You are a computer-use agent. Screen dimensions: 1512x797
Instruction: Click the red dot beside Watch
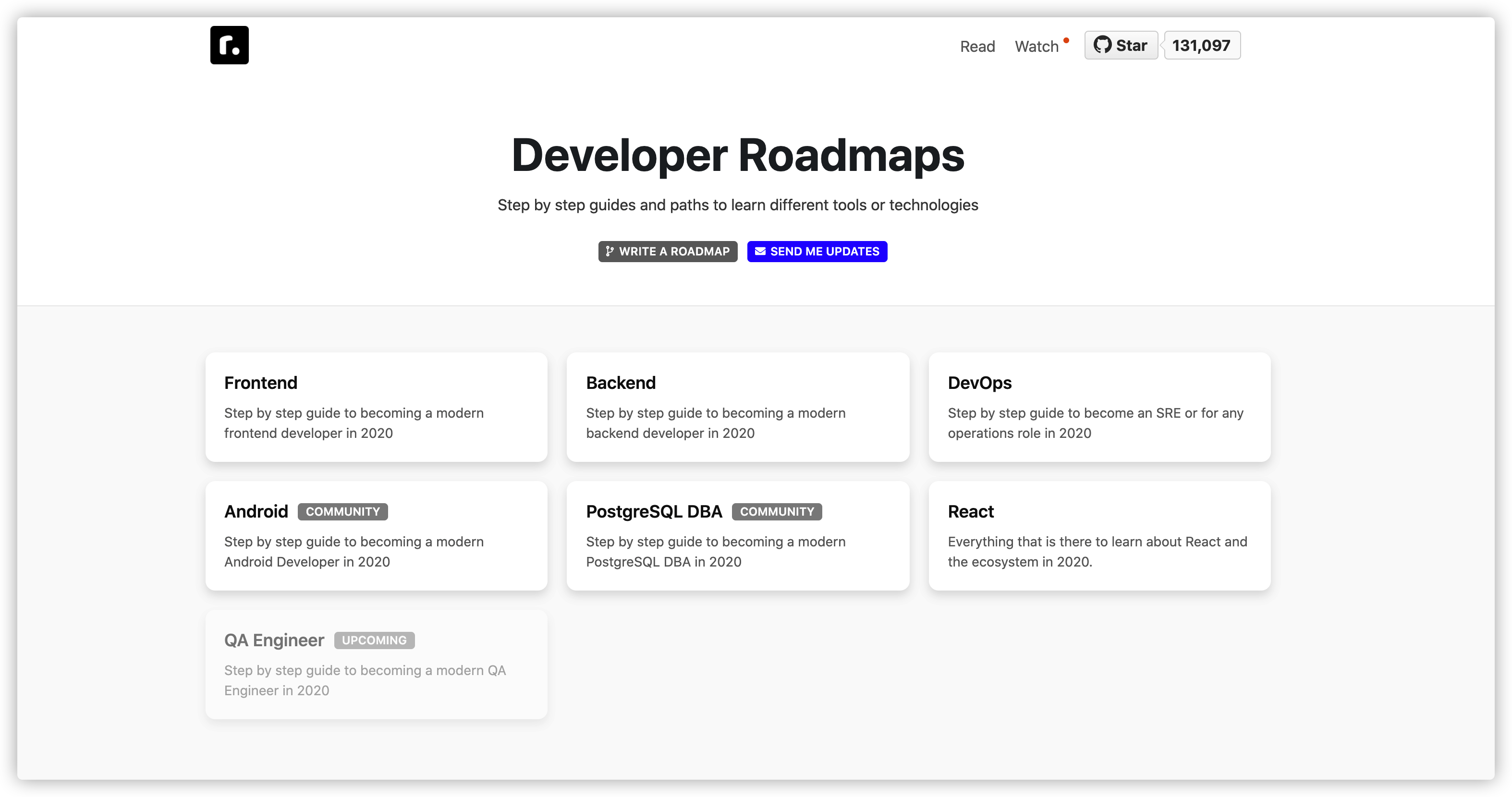coord(1066,40)
